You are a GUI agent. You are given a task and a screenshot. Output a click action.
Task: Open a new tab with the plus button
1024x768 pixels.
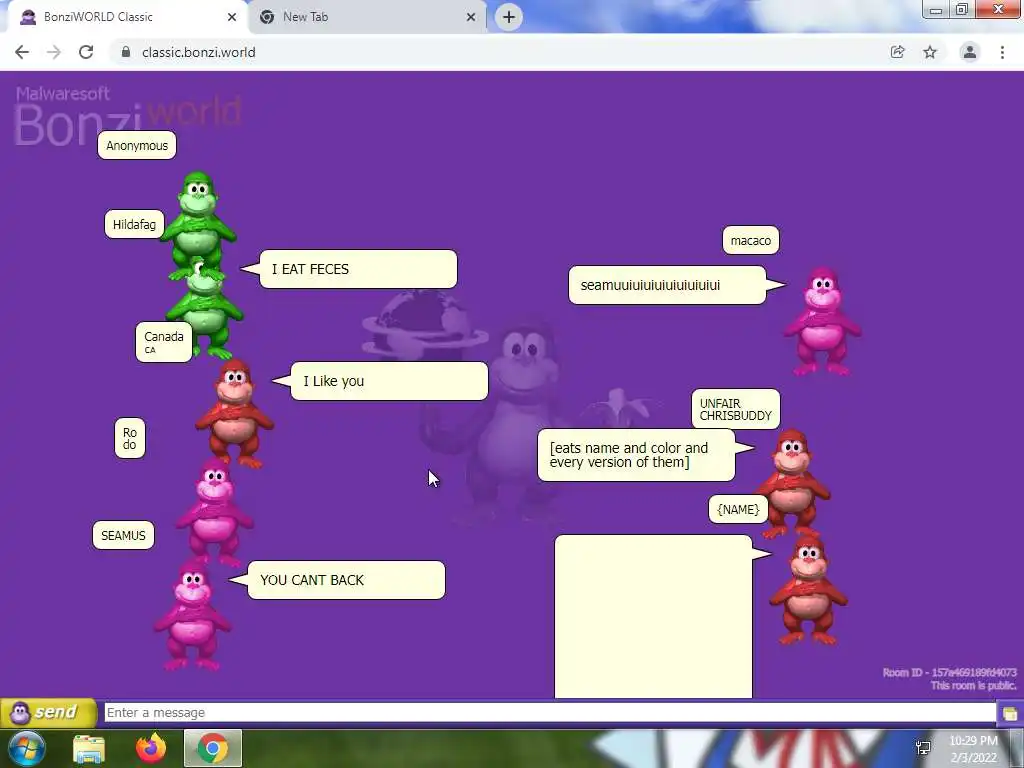[x=509, y=17]
